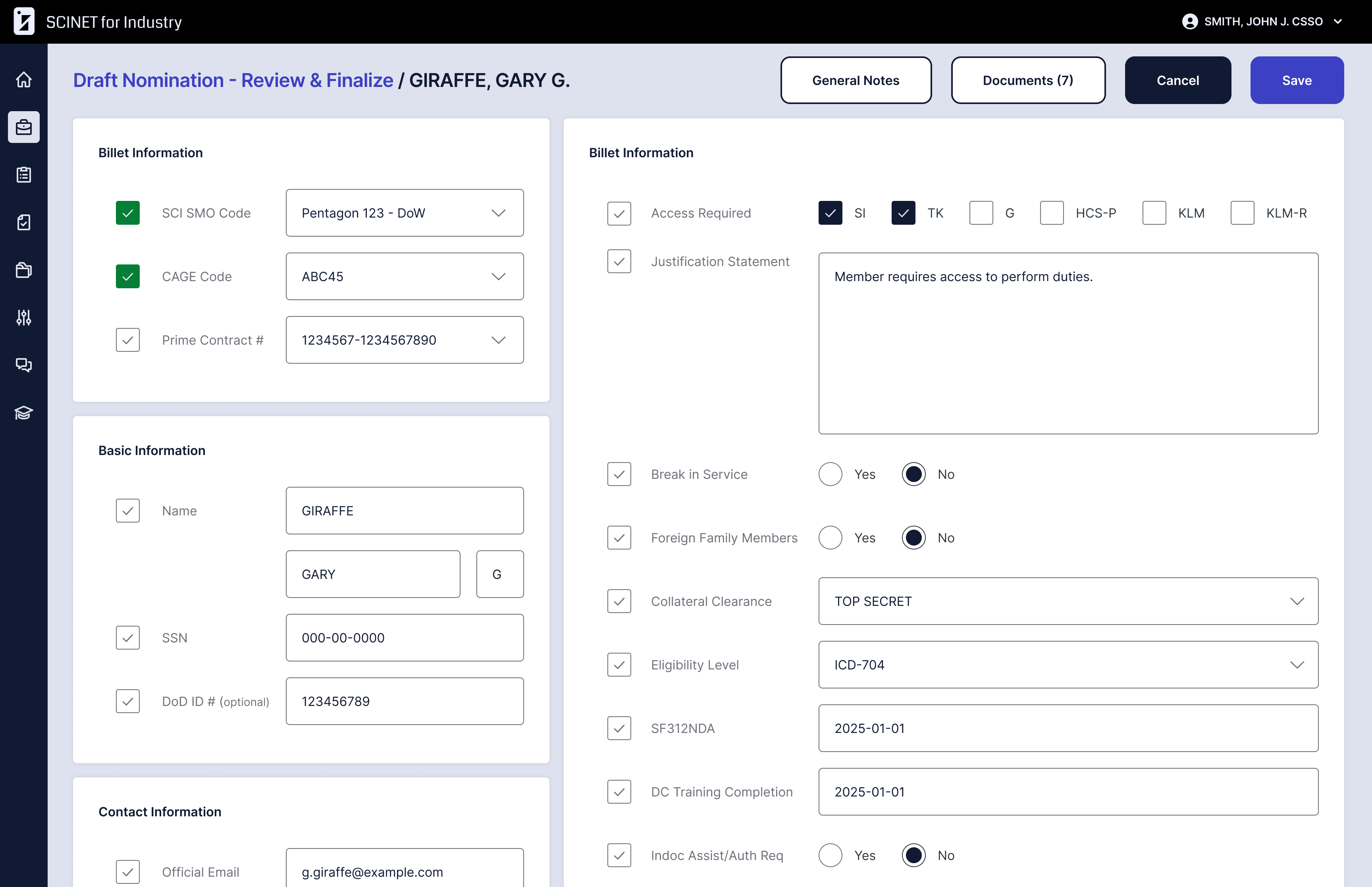1372x887 pixels.
Task: Click the chat bubbles sidebar icon
Action: [23, 364]
